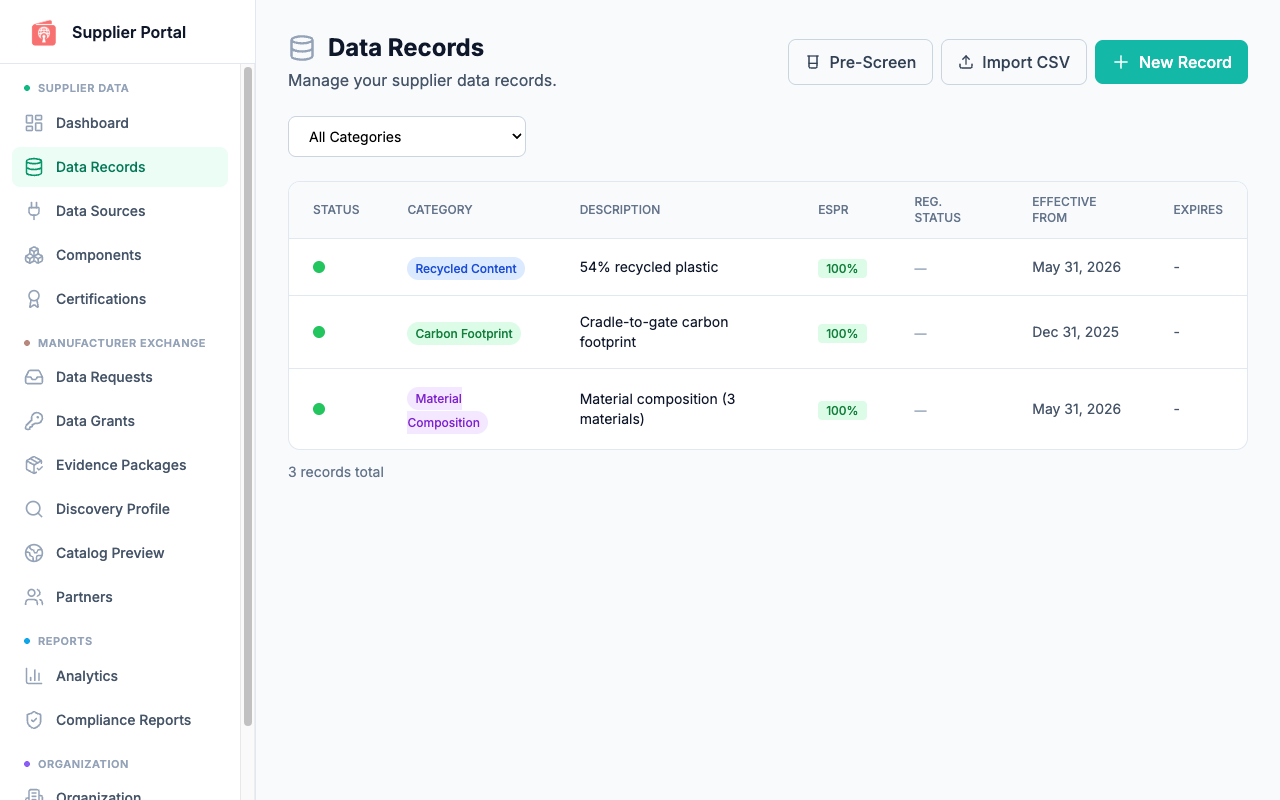Click green status dot of Recycled Content row
1280x800 pixels.
[319, 267]
